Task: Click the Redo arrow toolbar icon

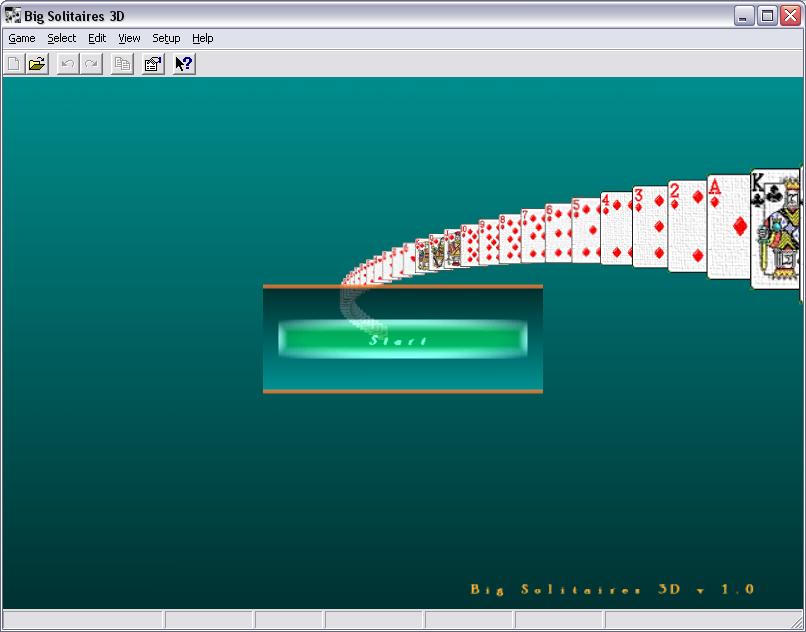Action: (x=91, y=64)
